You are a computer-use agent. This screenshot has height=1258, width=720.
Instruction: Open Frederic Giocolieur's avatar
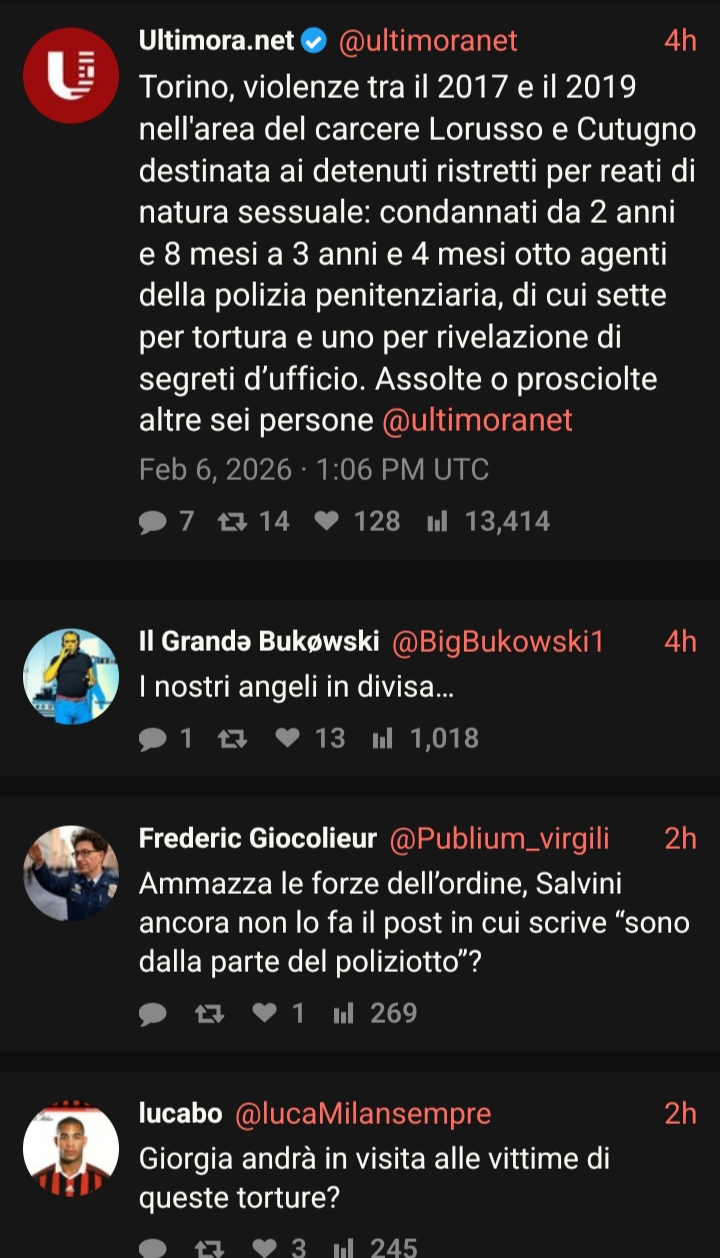(71, 873)
